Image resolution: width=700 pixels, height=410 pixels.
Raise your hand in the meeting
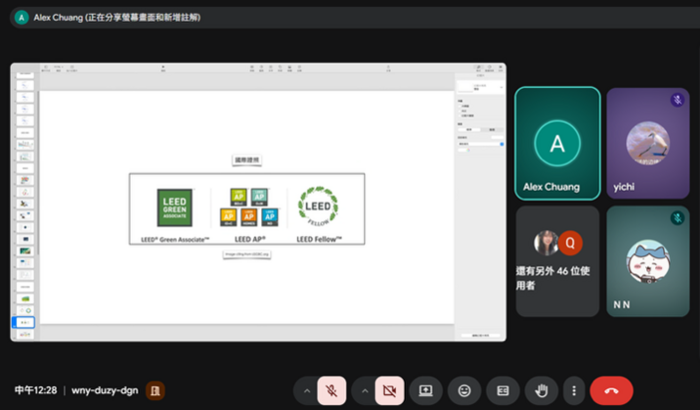[x=542, y=391]
